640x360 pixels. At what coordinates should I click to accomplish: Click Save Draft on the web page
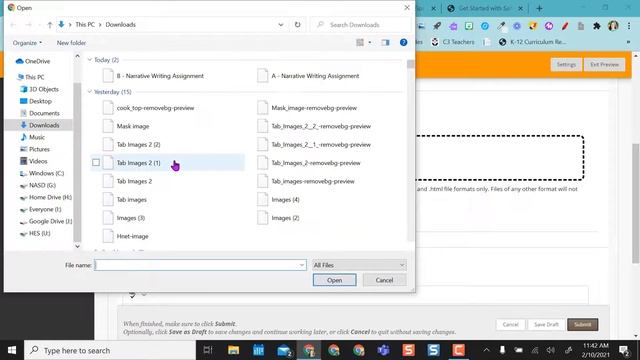546,324
